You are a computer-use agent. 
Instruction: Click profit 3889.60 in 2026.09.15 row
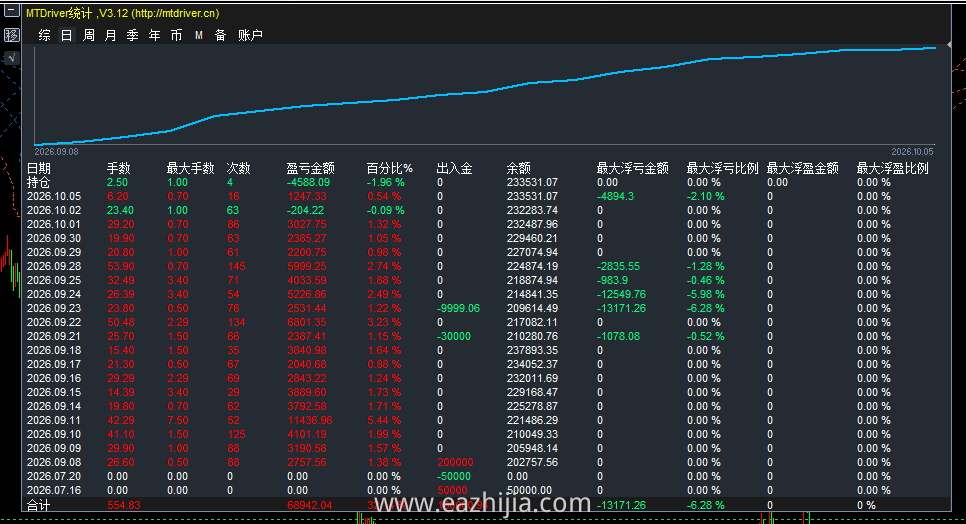[x=307, y=392]
